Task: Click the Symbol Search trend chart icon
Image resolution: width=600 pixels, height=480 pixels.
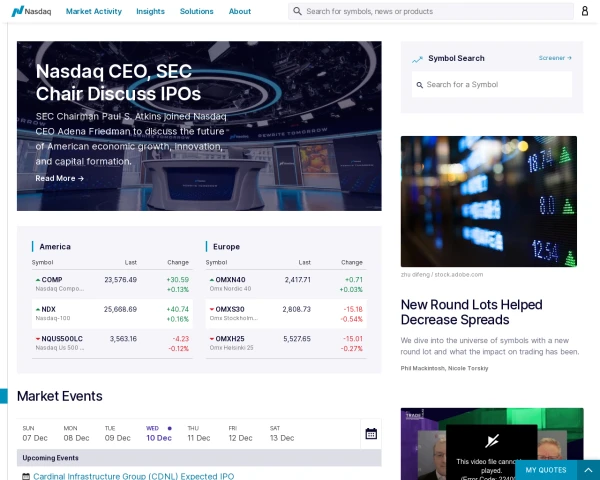Action: pos(417,59)
